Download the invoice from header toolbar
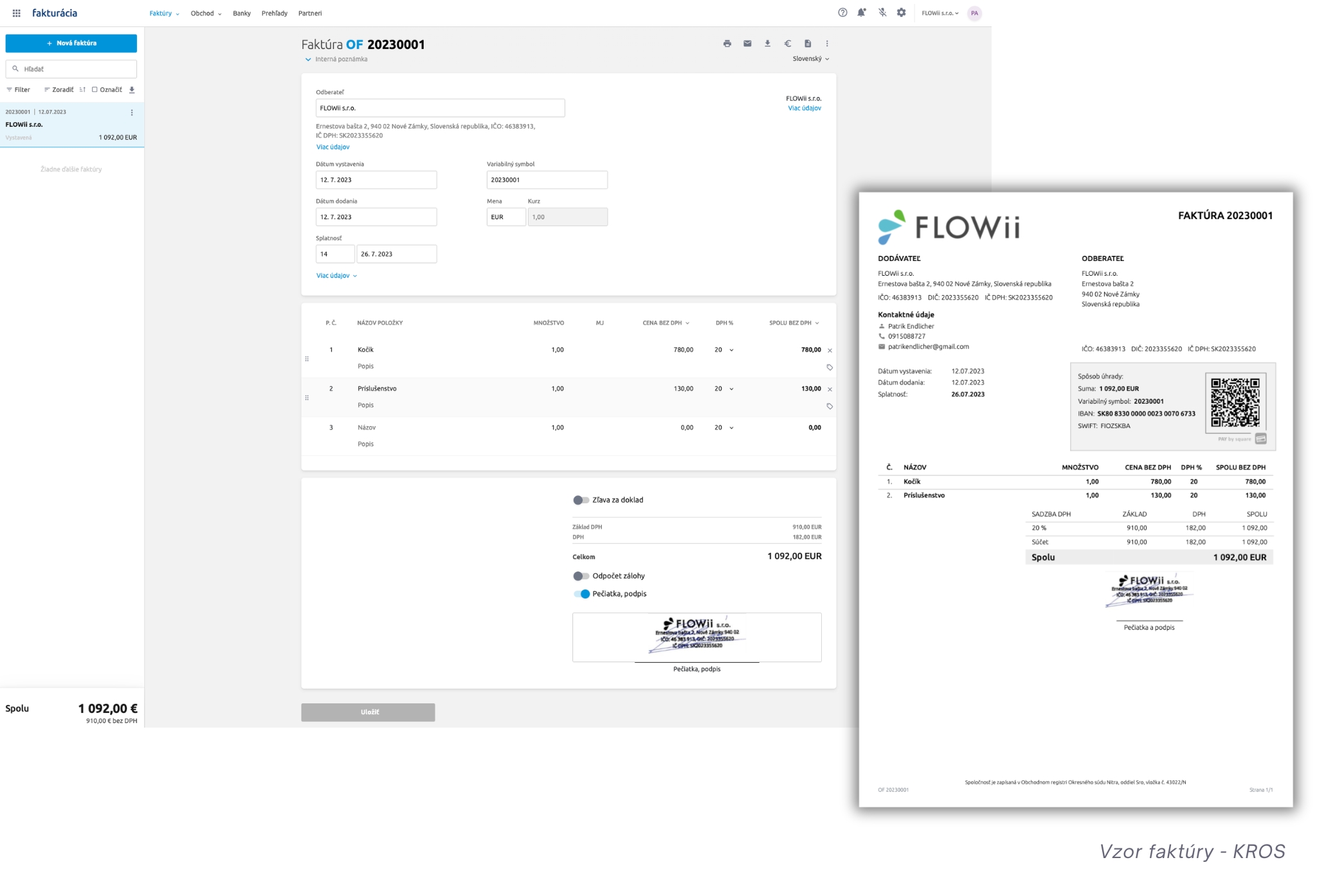Screen dimensions: 1317x896 [x=767, y=44]
